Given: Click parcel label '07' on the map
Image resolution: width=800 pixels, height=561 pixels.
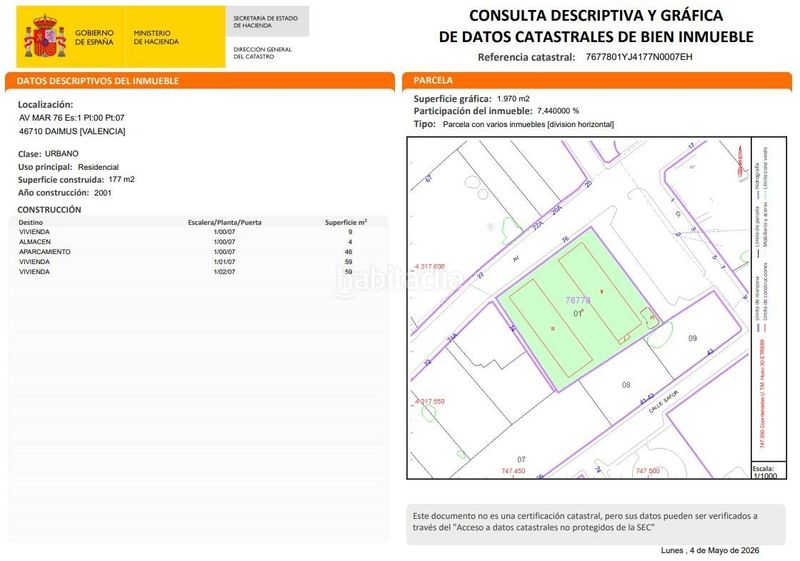Looking at the screenshot, I should click(x=521, y=460).
